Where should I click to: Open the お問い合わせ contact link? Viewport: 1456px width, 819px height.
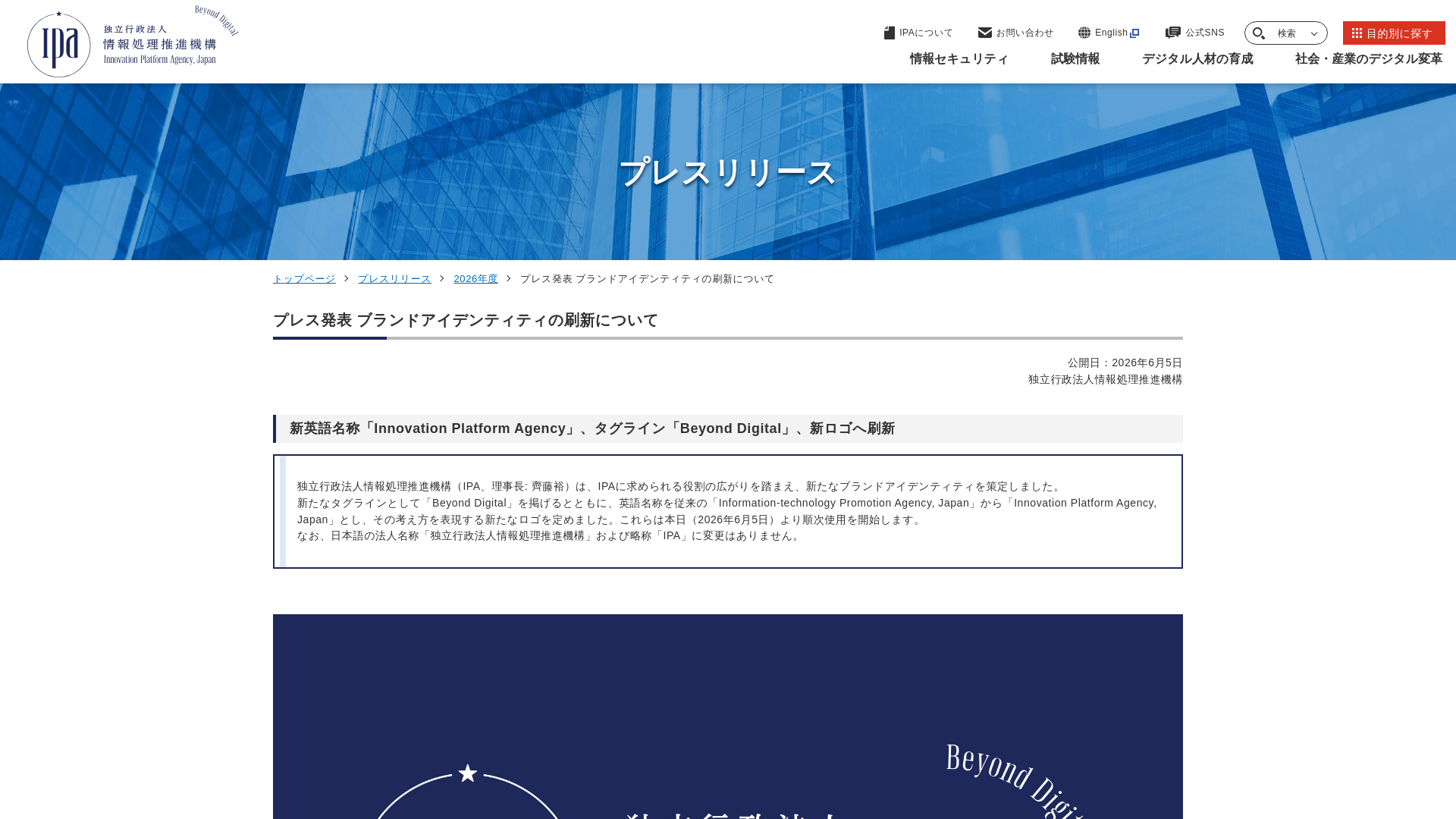(x=1015, y=33)
